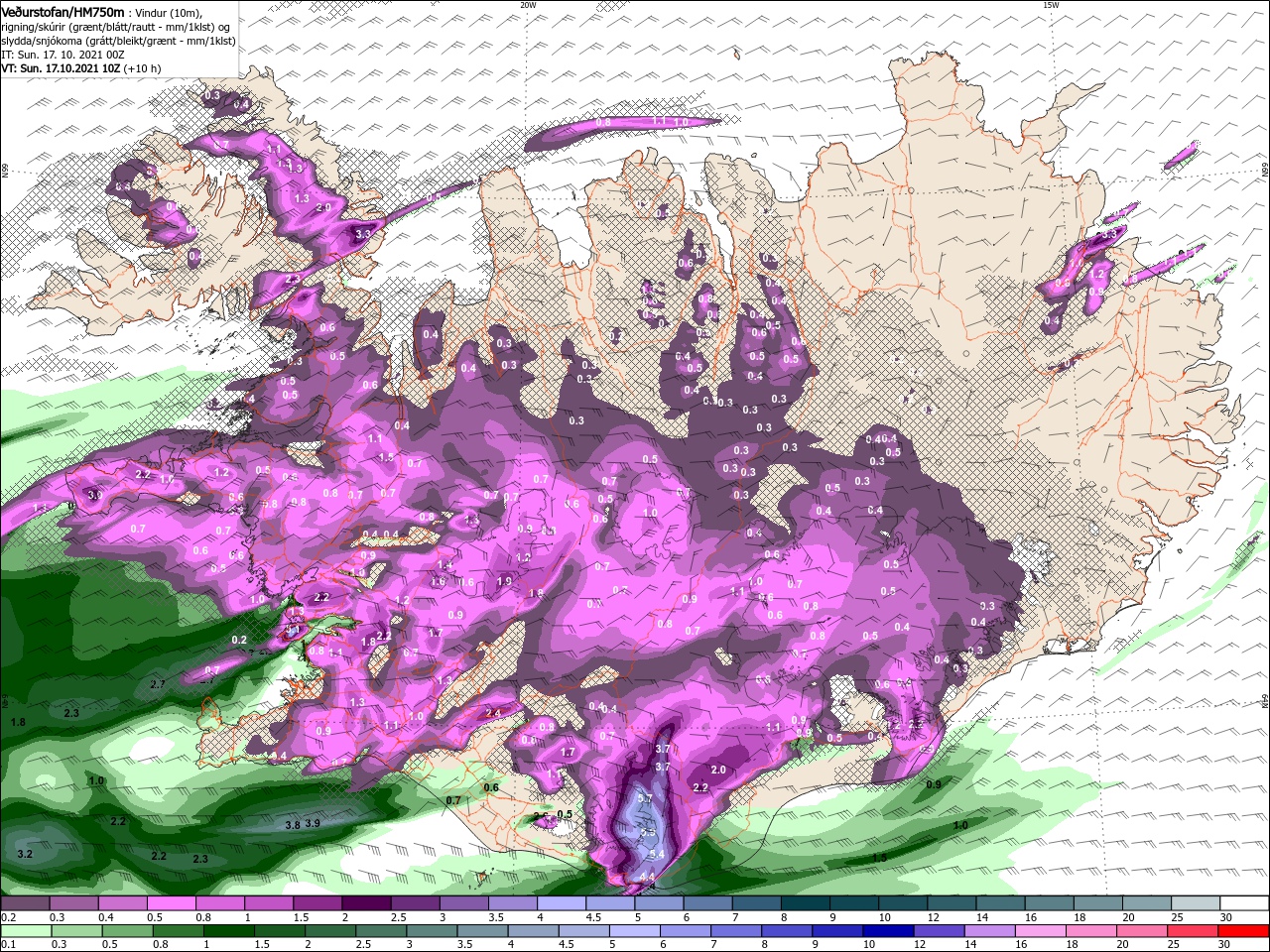This screenshot has width=1270, height=952.
Task: Click the 'VT: Sun. 17.10.2021 10Z (+10 h)' line
Action: tap(80, 68)
